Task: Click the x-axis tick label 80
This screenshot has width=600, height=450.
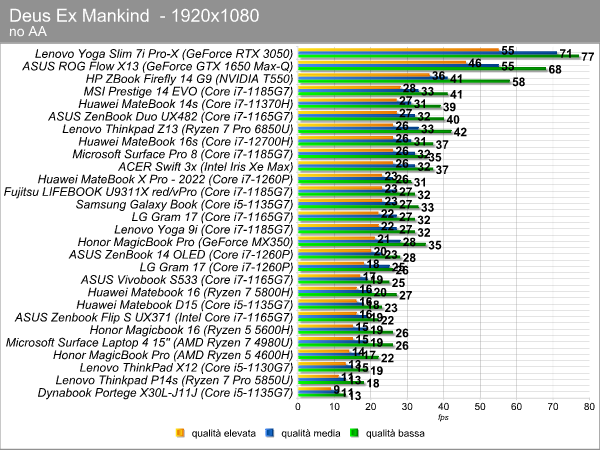Action: point(589,406)
